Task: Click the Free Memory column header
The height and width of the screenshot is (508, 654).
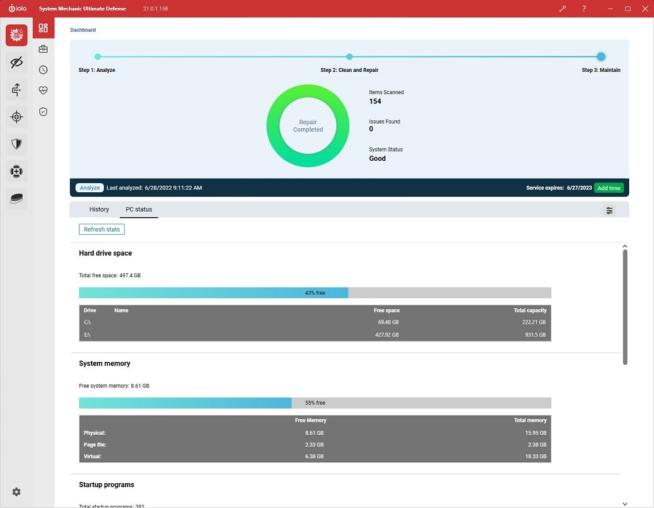Action: (x=310, y=420)
